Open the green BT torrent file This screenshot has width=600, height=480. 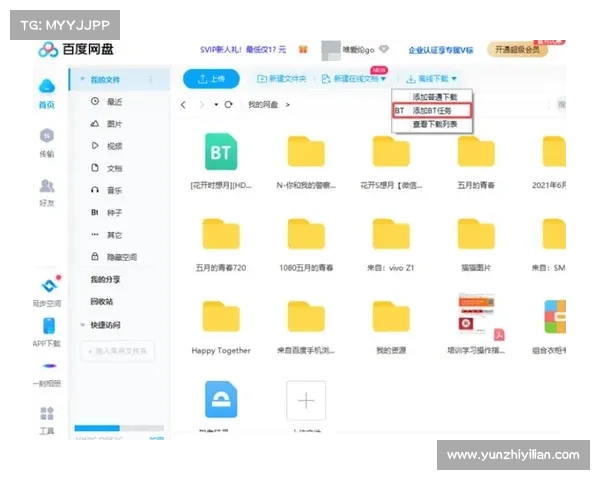pyautogui.click(x=221, y=152)
